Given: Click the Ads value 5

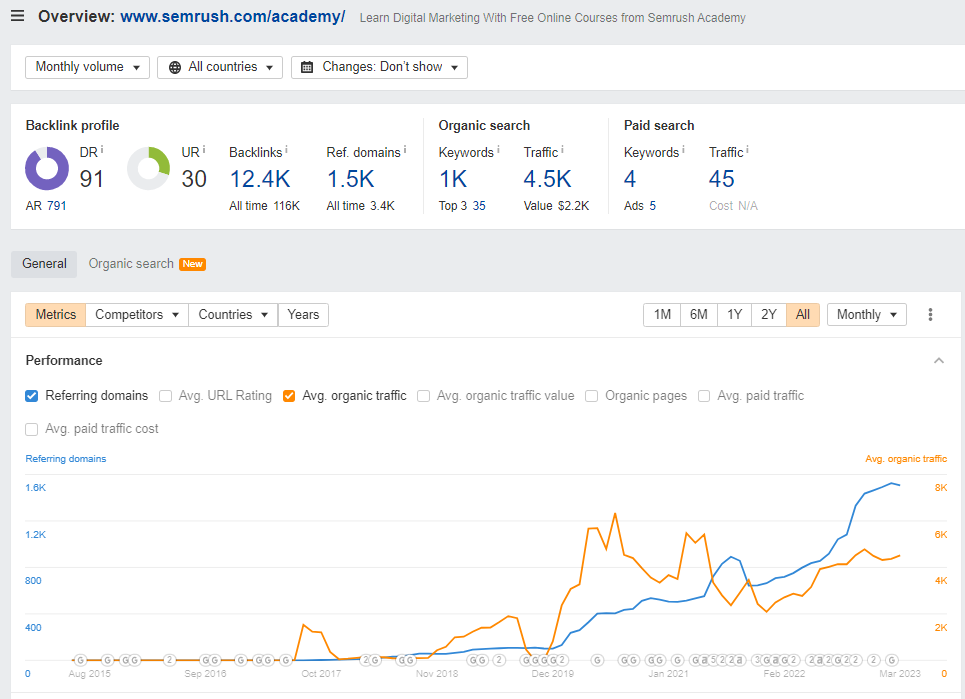Looking at the screenshot, I should (652, 206).
